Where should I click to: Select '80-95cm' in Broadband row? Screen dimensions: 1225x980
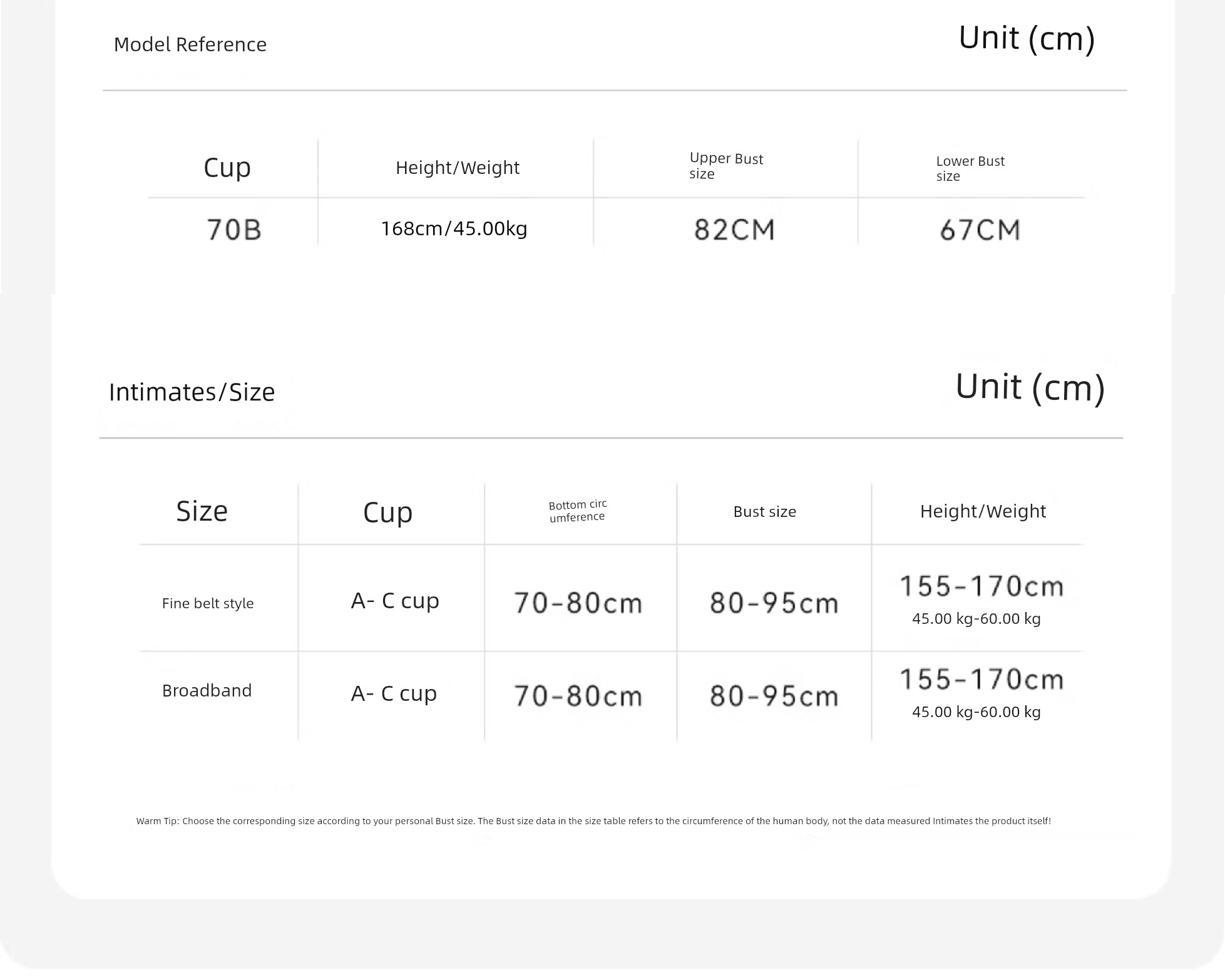click(774, 696)
